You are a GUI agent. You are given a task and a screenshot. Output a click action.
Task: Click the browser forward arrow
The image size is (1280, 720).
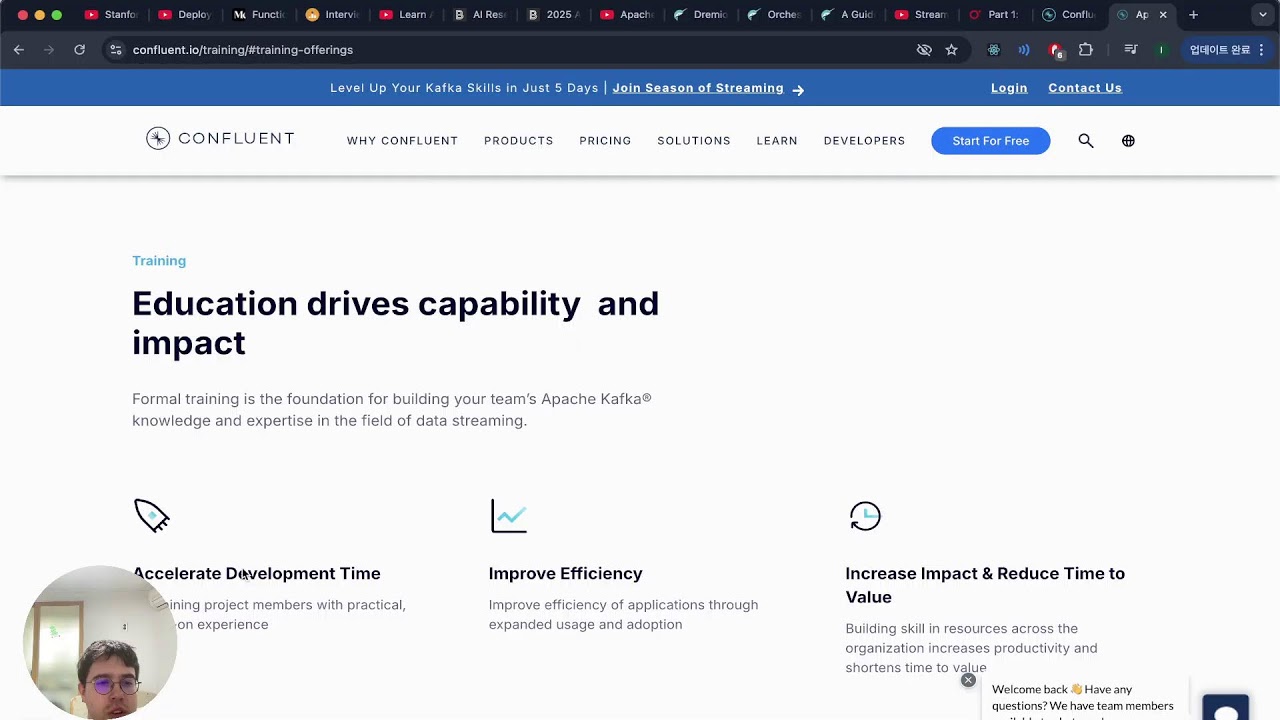[x=48, y=49]
